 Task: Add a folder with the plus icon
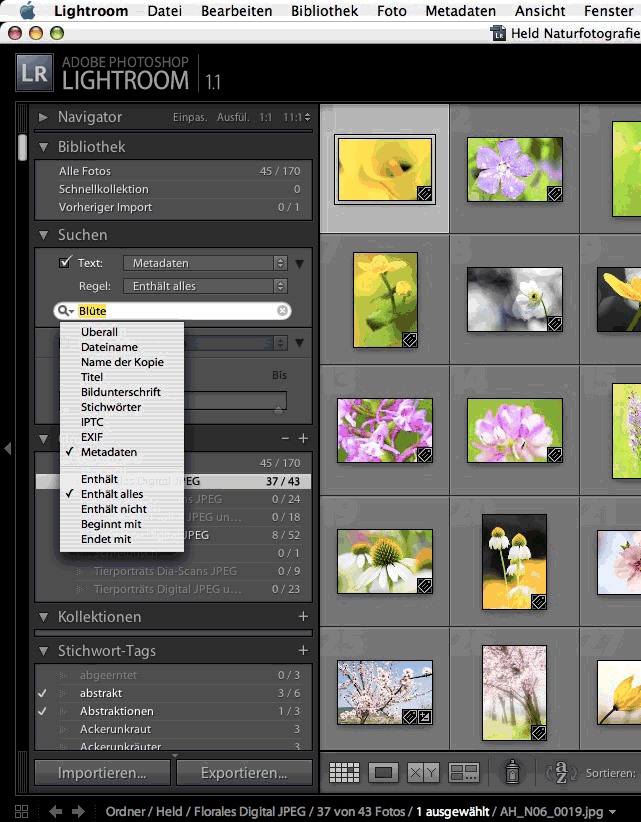pos(303,438)
